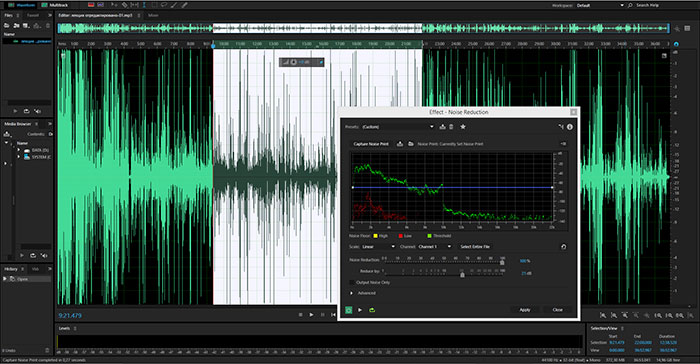Load a noise print from disk
Image resolution: width=700 pixels, height=364 pixels.
pyautogui.click(x=411, y=144)
